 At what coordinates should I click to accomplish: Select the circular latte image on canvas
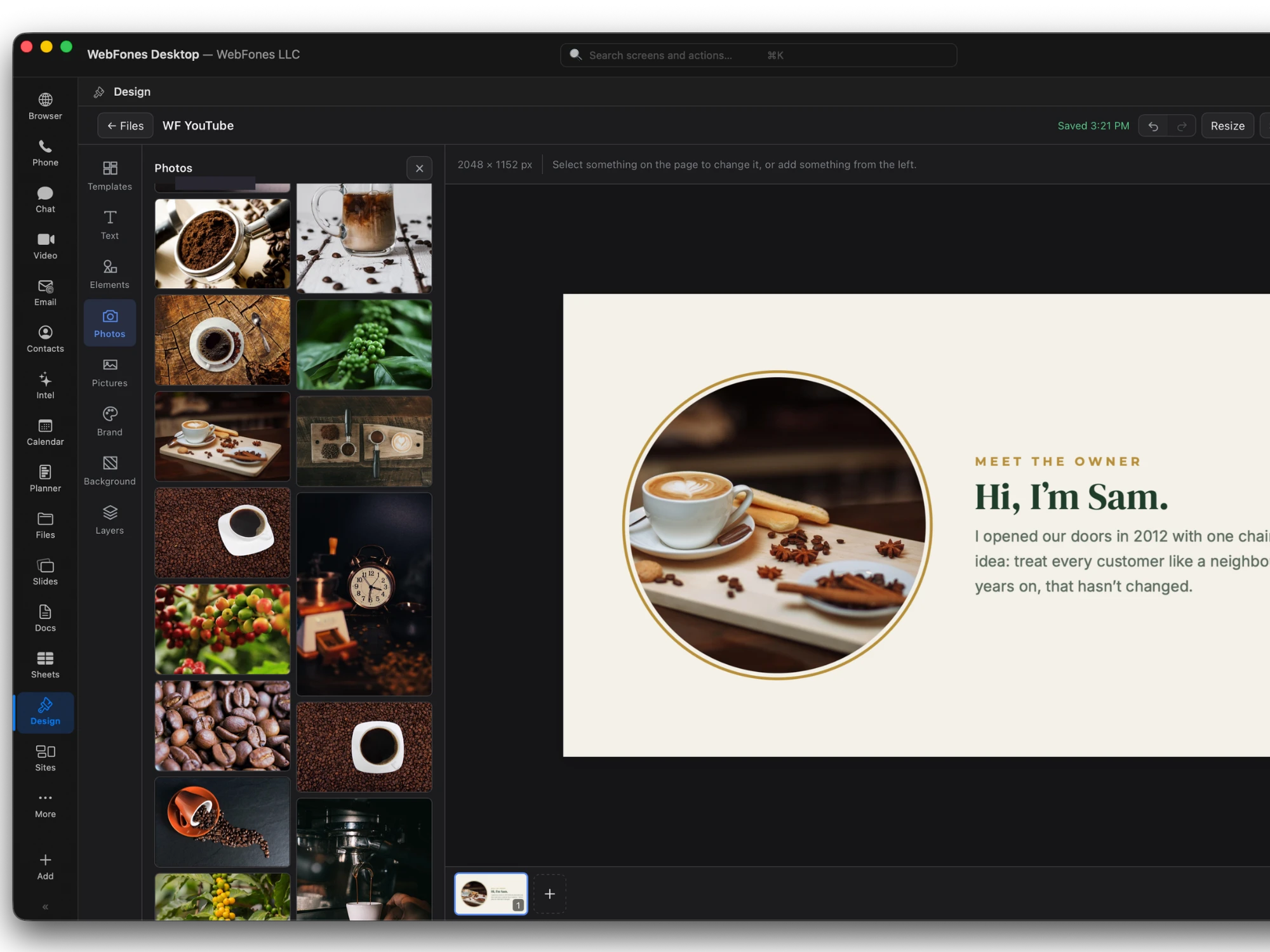(777, 525)
